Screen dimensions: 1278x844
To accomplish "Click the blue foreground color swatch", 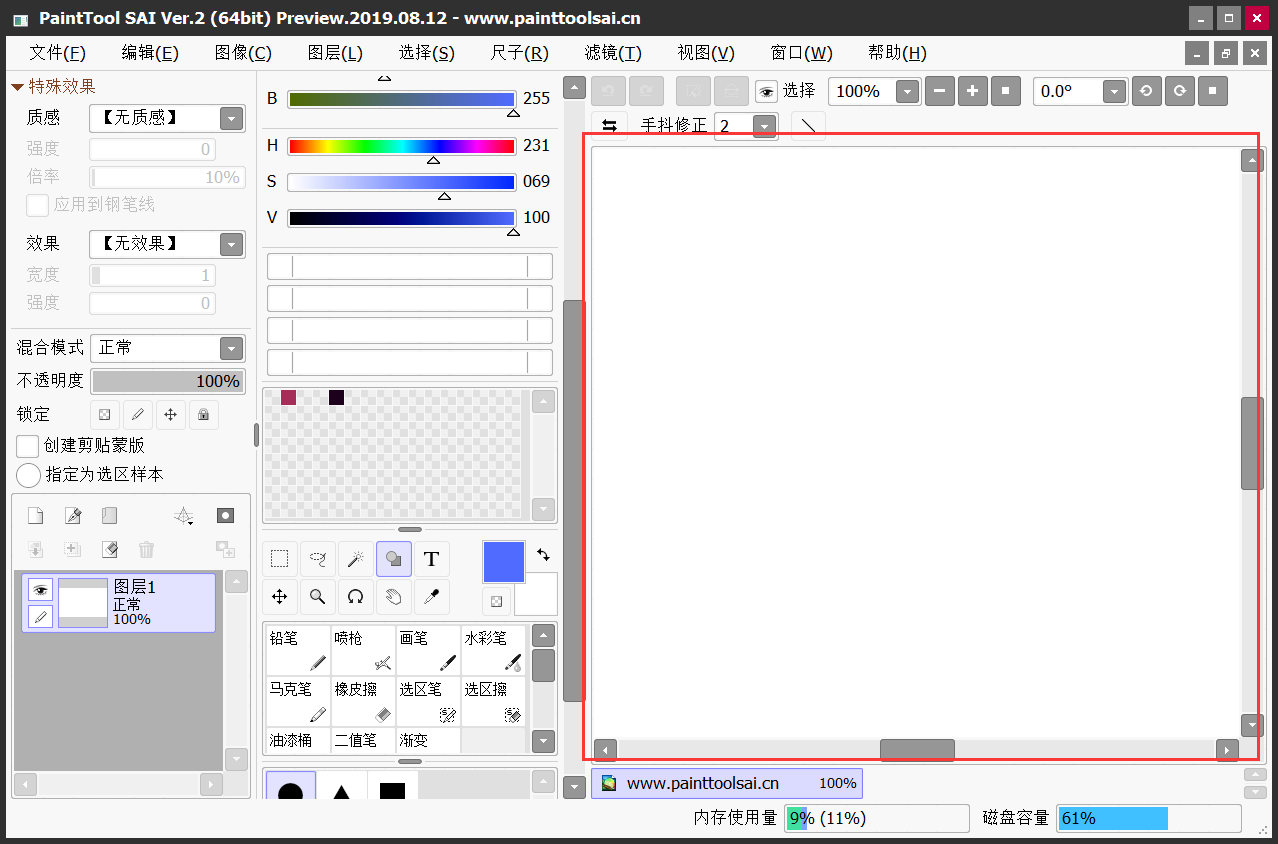I will click(x=503, y=562).
